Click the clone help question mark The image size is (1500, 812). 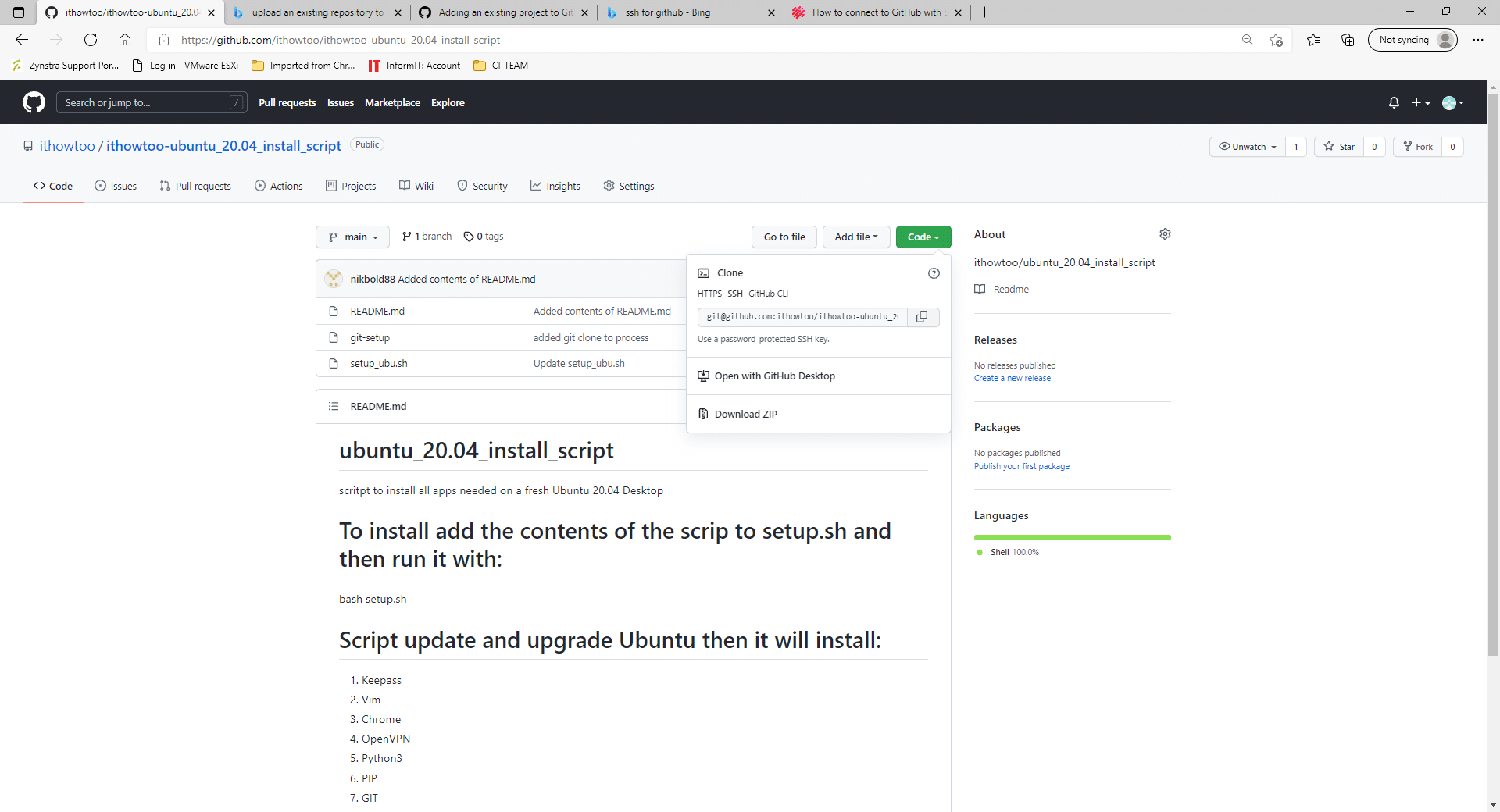(934, 273)
